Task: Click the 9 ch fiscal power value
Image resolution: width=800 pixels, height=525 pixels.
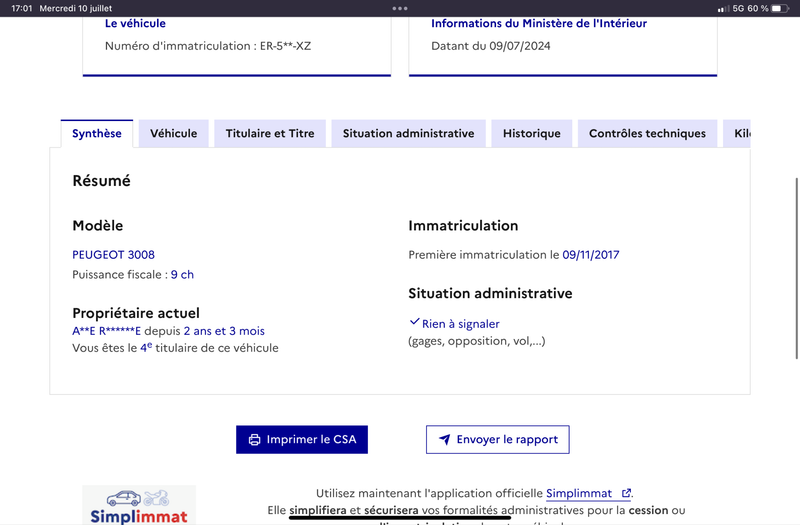Action: (x=182, y=274)
